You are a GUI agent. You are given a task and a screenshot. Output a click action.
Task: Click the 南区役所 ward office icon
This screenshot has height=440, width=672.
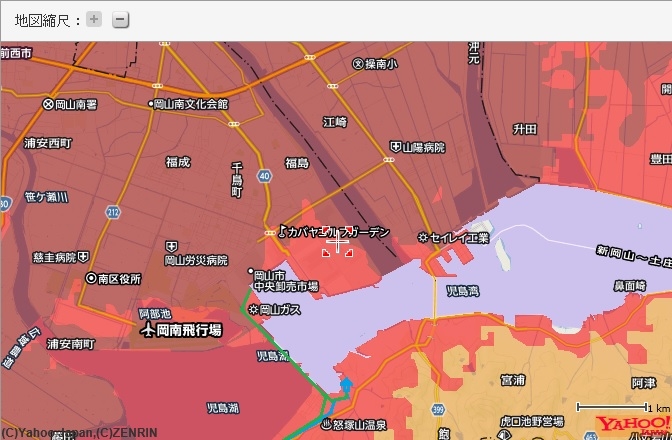click(91, 278)
